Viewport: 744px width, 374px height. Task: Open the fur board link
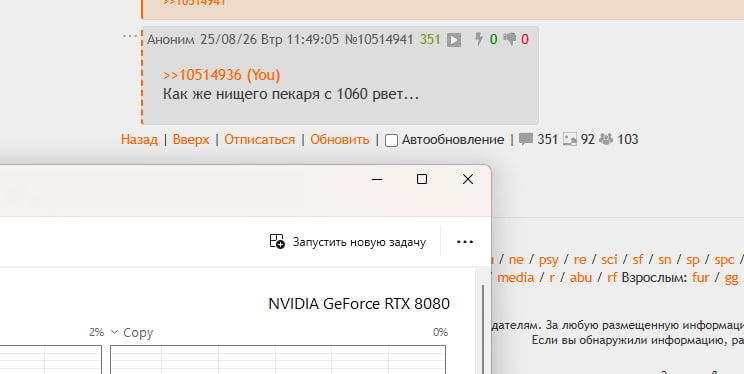700,277
